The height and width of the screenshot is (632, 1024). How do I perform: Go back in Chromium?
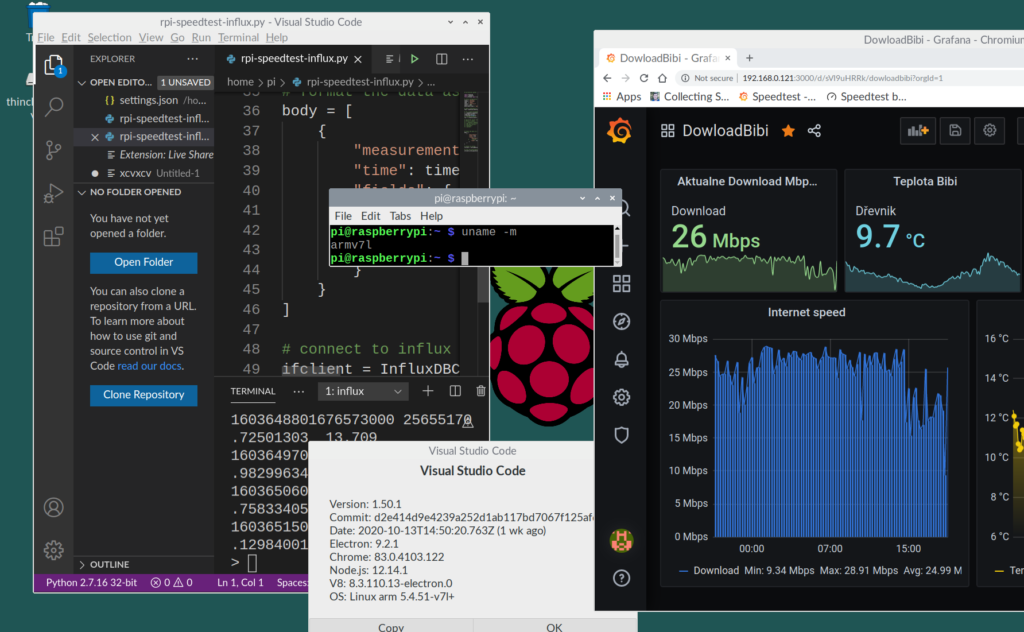coord(607,78)
